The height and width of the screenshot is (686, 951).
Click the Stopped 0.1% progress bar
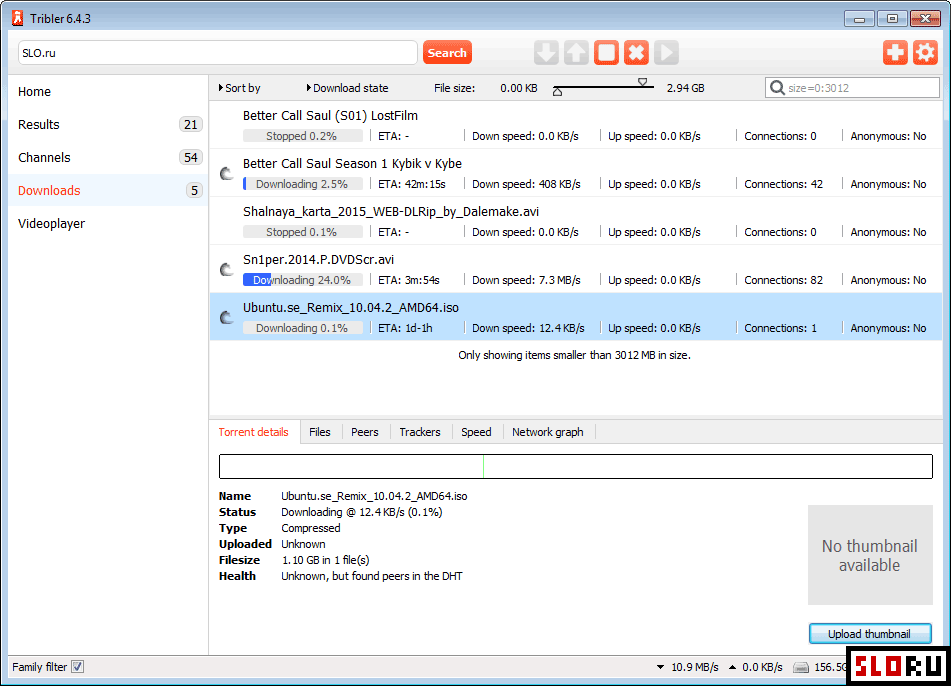tap(303, 232)
